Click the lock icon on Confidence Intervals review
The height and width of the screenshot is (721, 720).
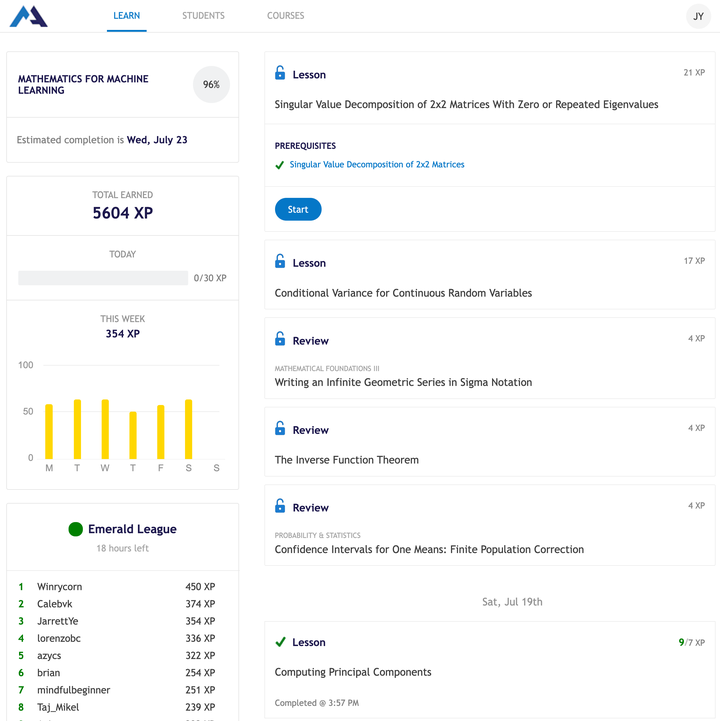tap(281, 507)
